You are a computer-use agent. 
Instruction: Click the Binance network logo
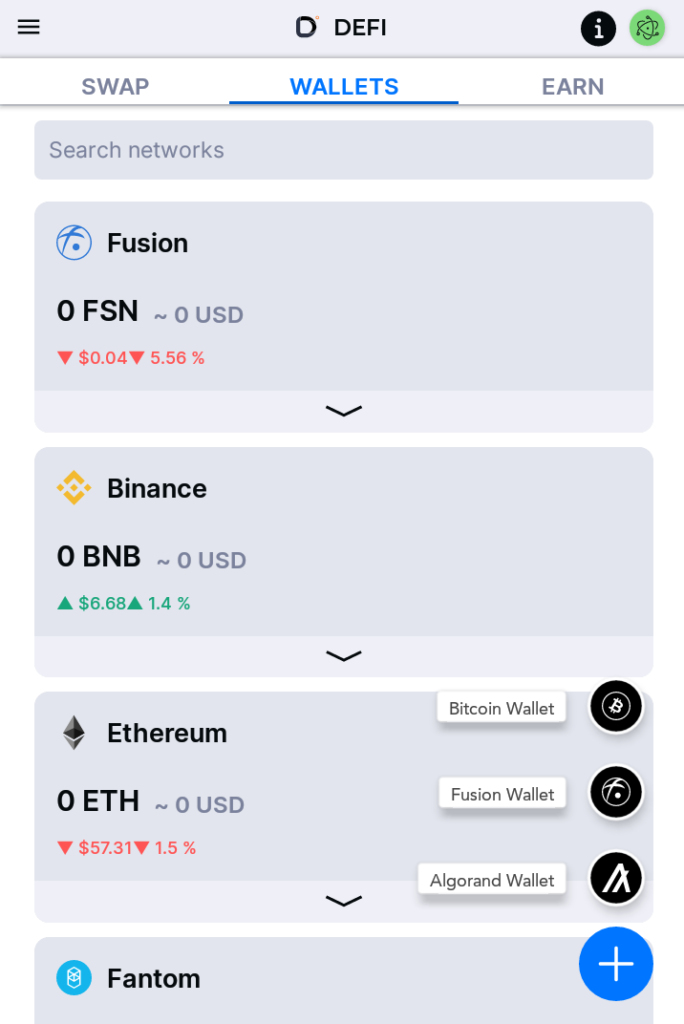[74, 488]
